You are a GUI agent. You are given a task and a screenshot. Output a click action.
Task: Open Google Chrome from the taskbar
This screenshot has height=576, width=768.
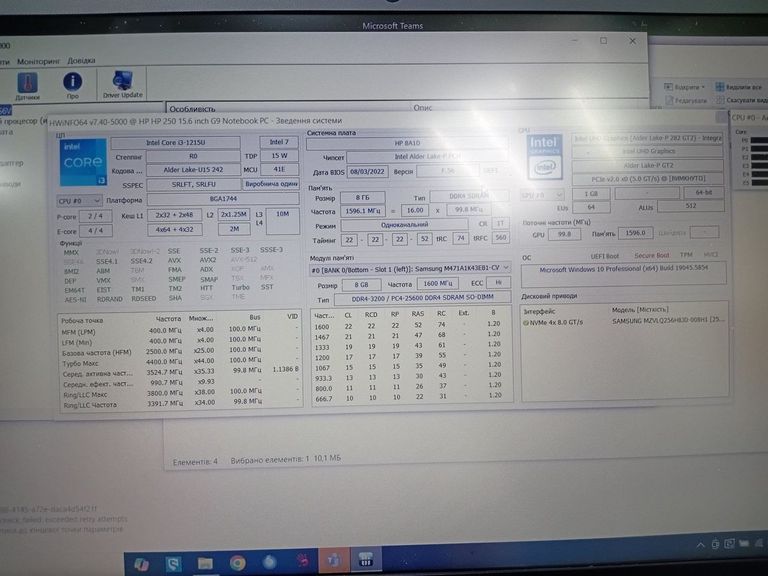pyautogui.click(x=237, y=562)
